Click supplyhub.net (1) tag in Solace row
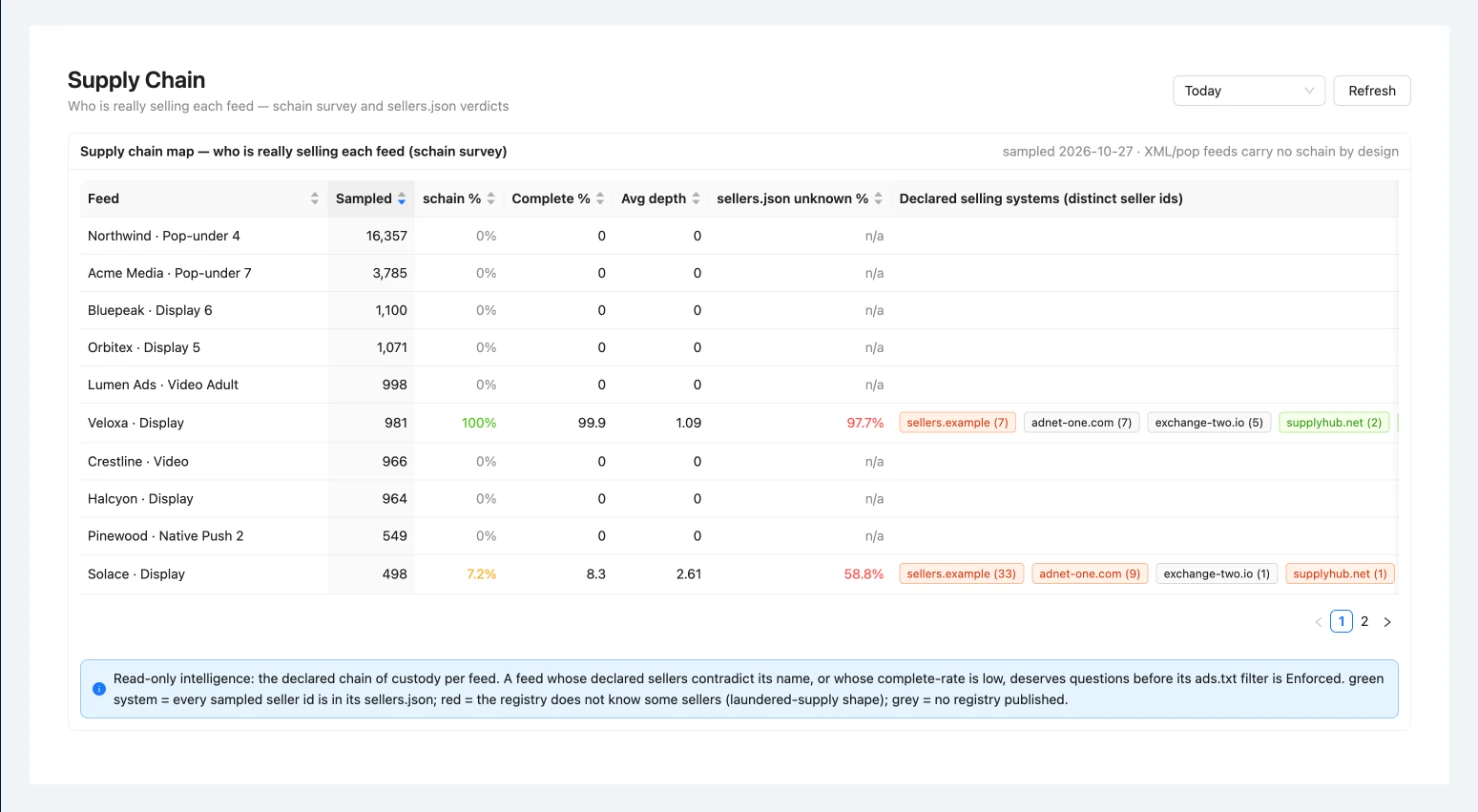 (x=1339, y=574)
